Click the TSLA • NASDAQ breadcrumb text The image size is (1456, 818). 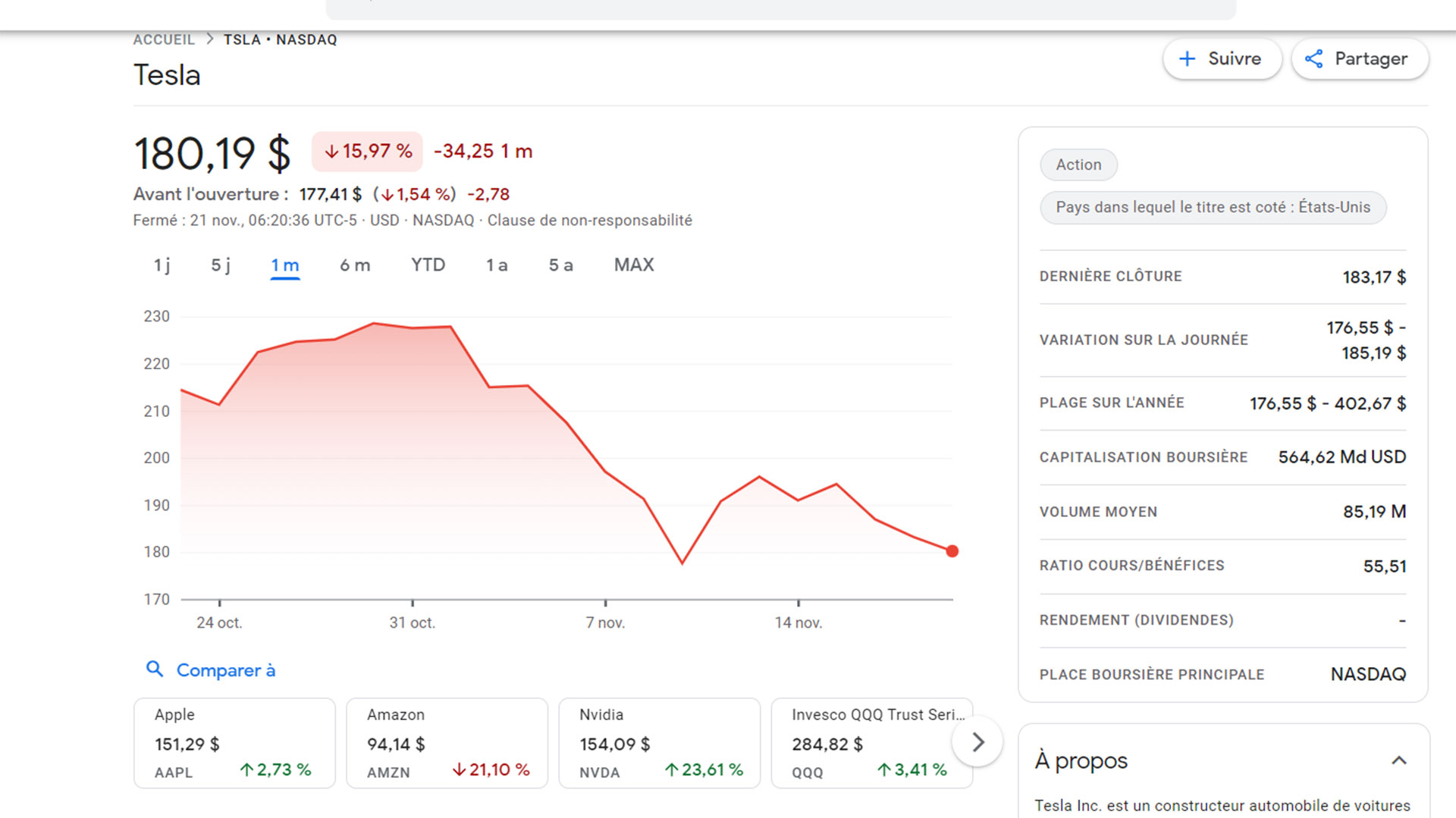(280, 39)
